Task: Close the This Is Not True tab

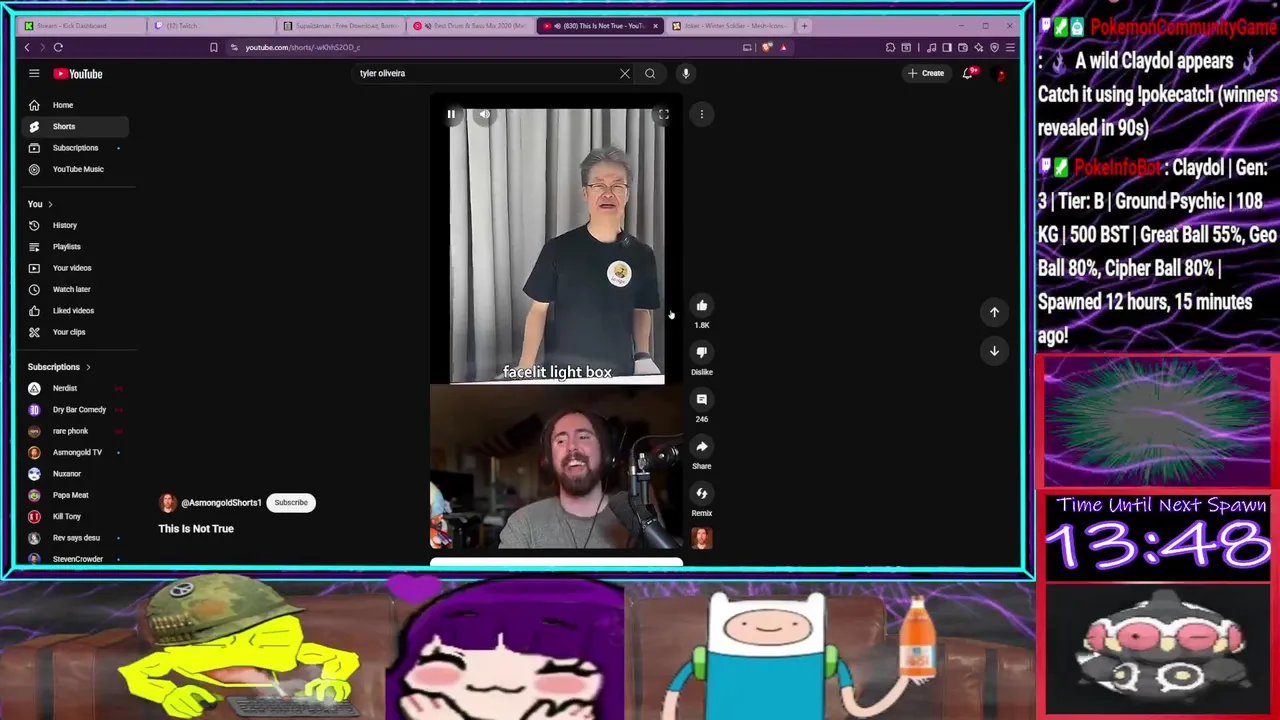Action: point(655,26)
